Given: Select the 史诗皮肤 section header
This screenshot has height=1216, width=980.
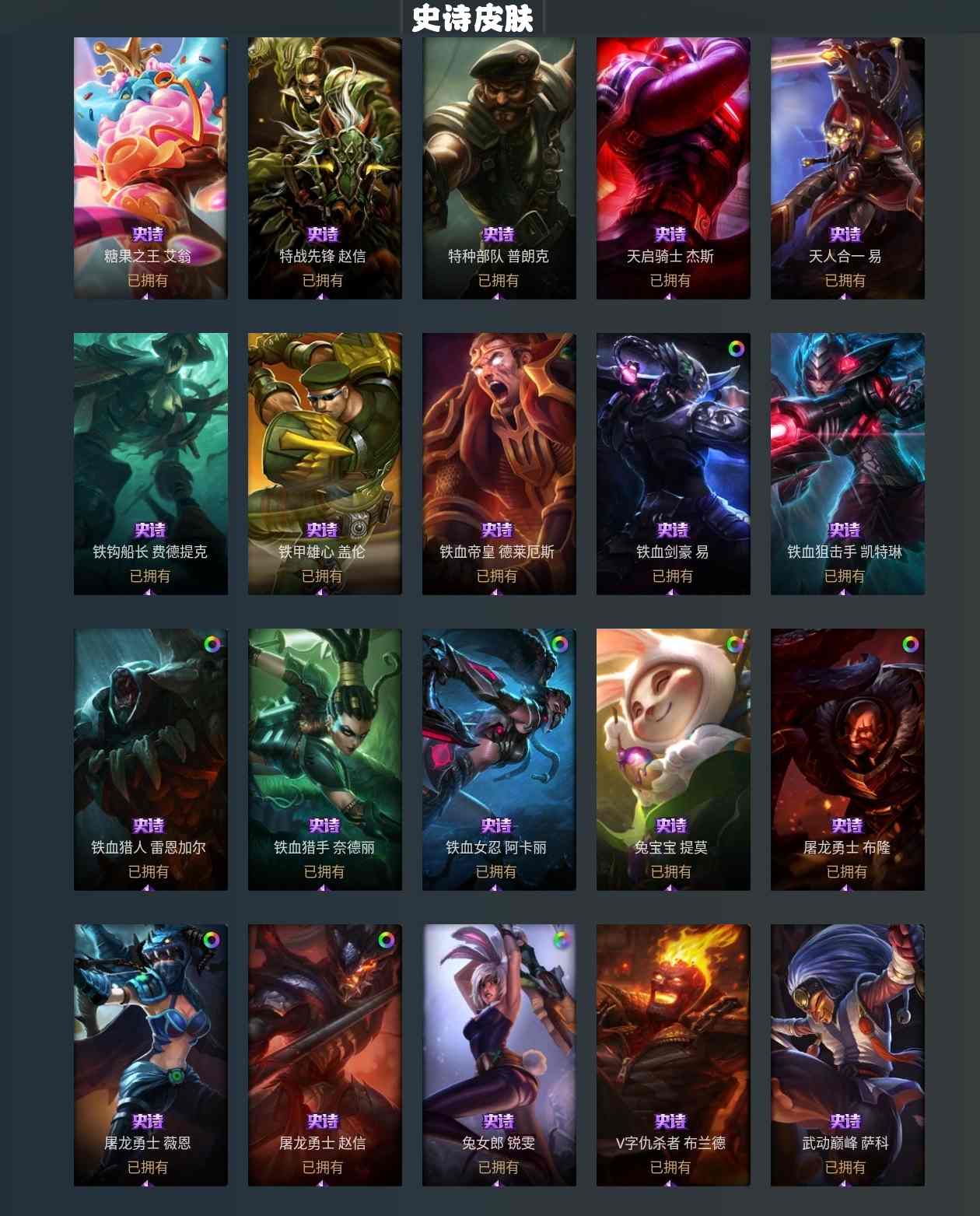Looking at the screenshot, I should pyautogui.click(x=473, y=19).
